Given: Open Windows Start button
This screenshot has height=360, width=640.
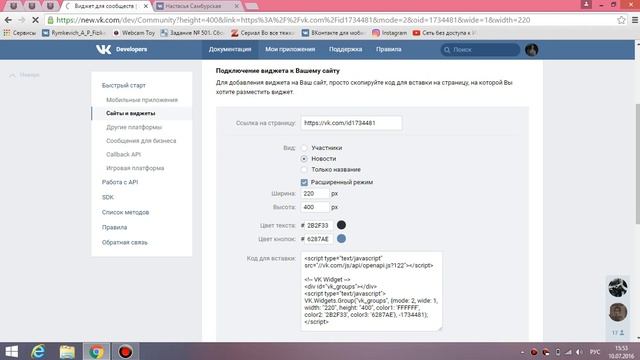Looking at the screenshot, I should coord(11,351).
